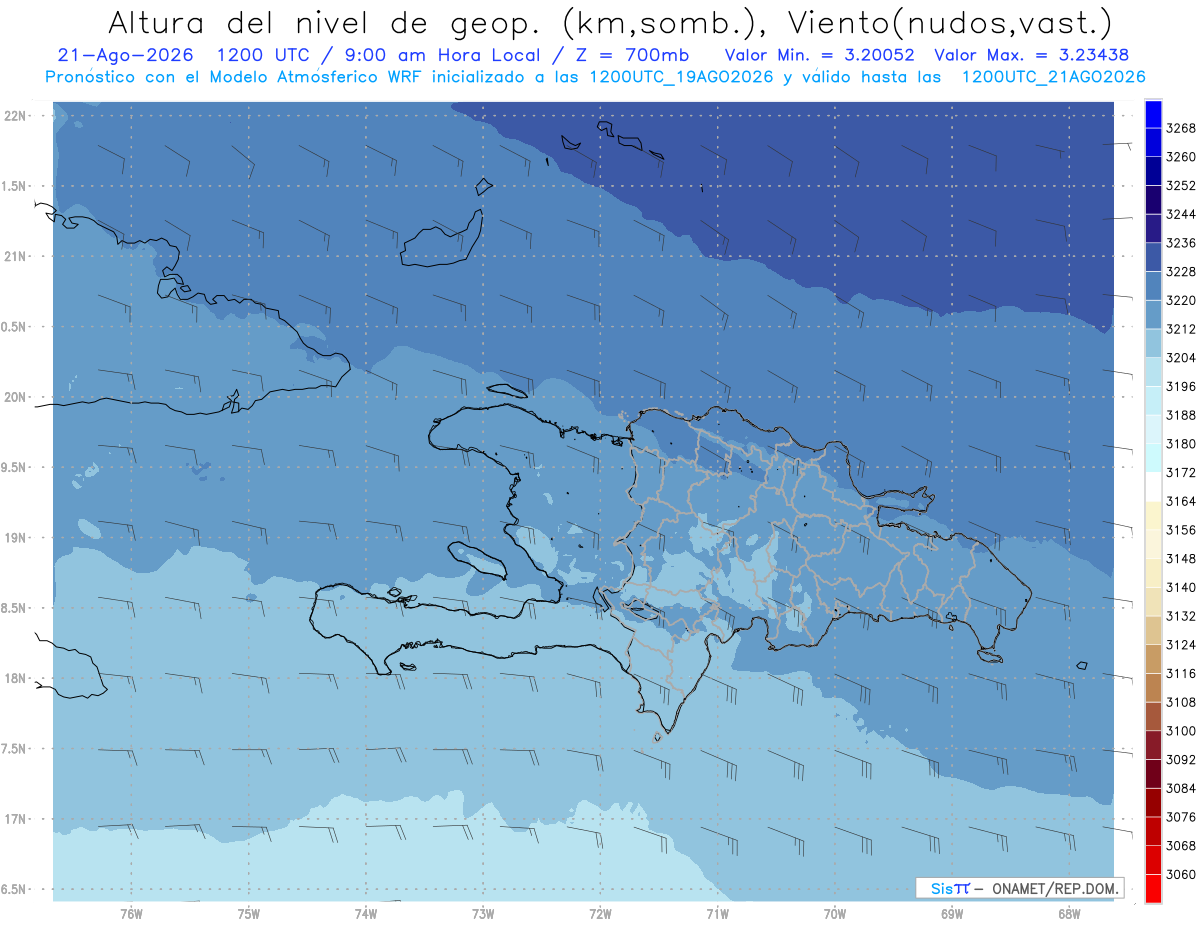Click the 'ONAMET/REP.DOM.' credit label
This screenshot has width=1200, height=927.
tap(1054, 888)
